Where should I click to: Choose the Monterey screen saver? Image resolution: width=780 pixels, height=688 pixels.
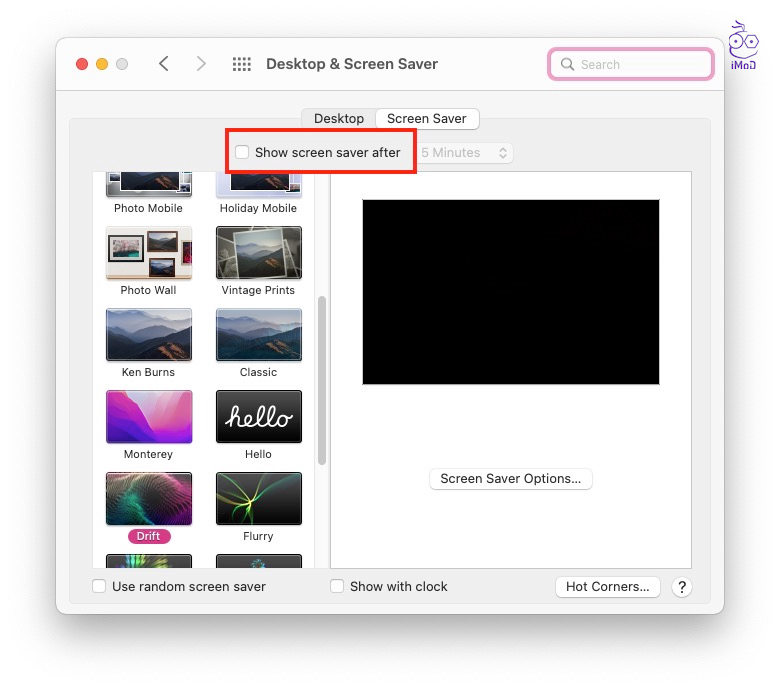[x=149, y=417]
